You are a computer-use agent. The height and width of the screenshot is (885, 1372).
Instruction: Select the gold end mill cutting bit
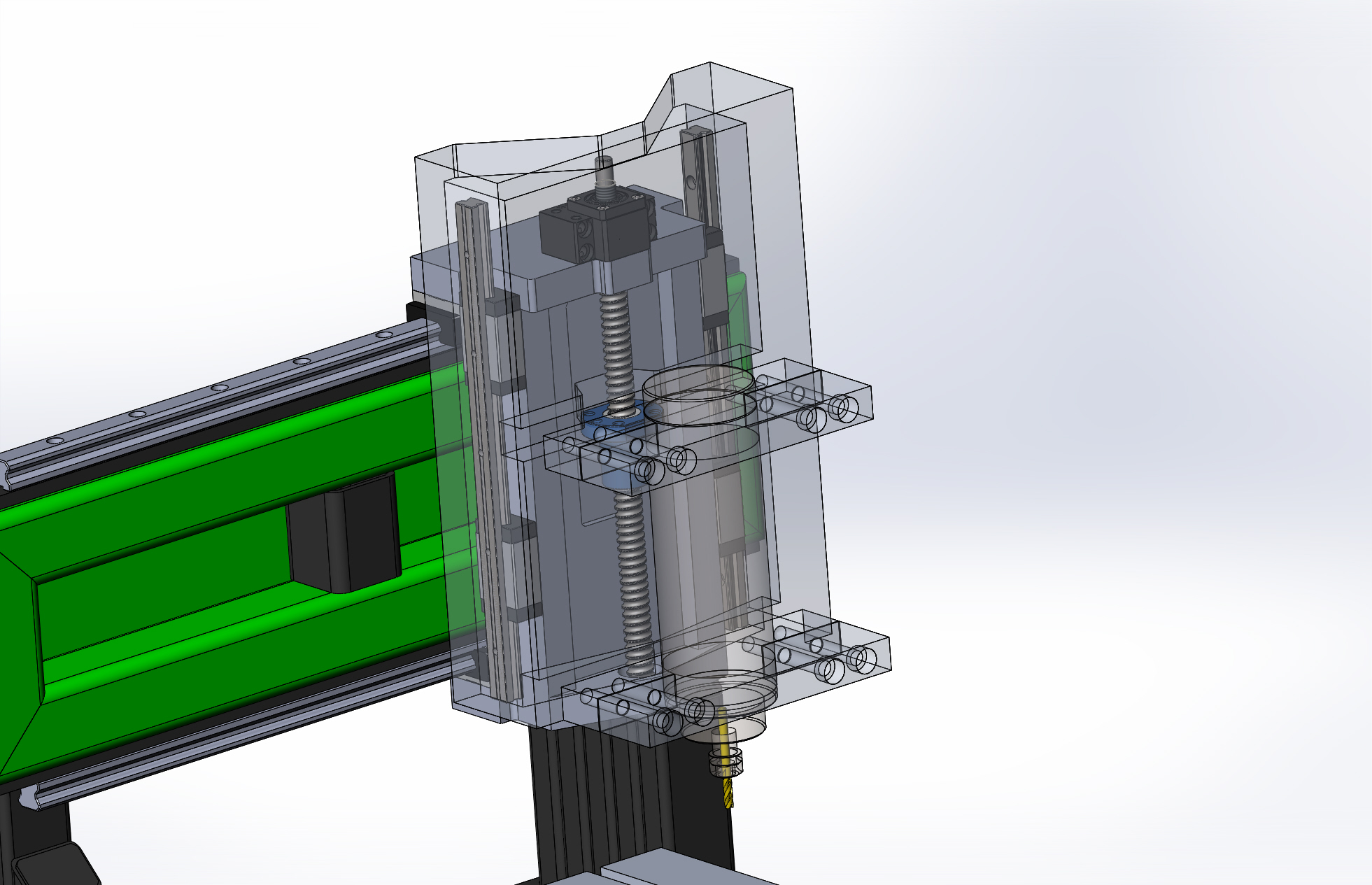coord(728,792)
